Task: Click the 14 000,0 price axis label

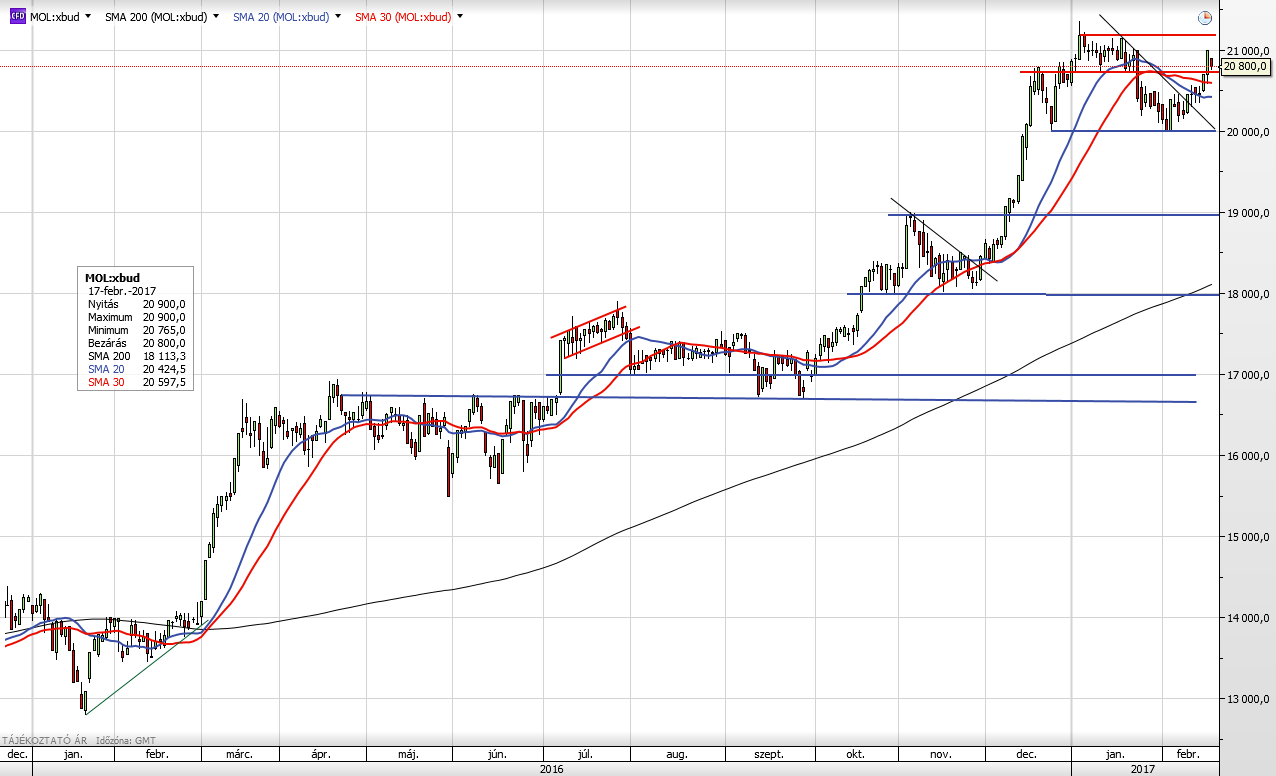Action: point(1247,619)
